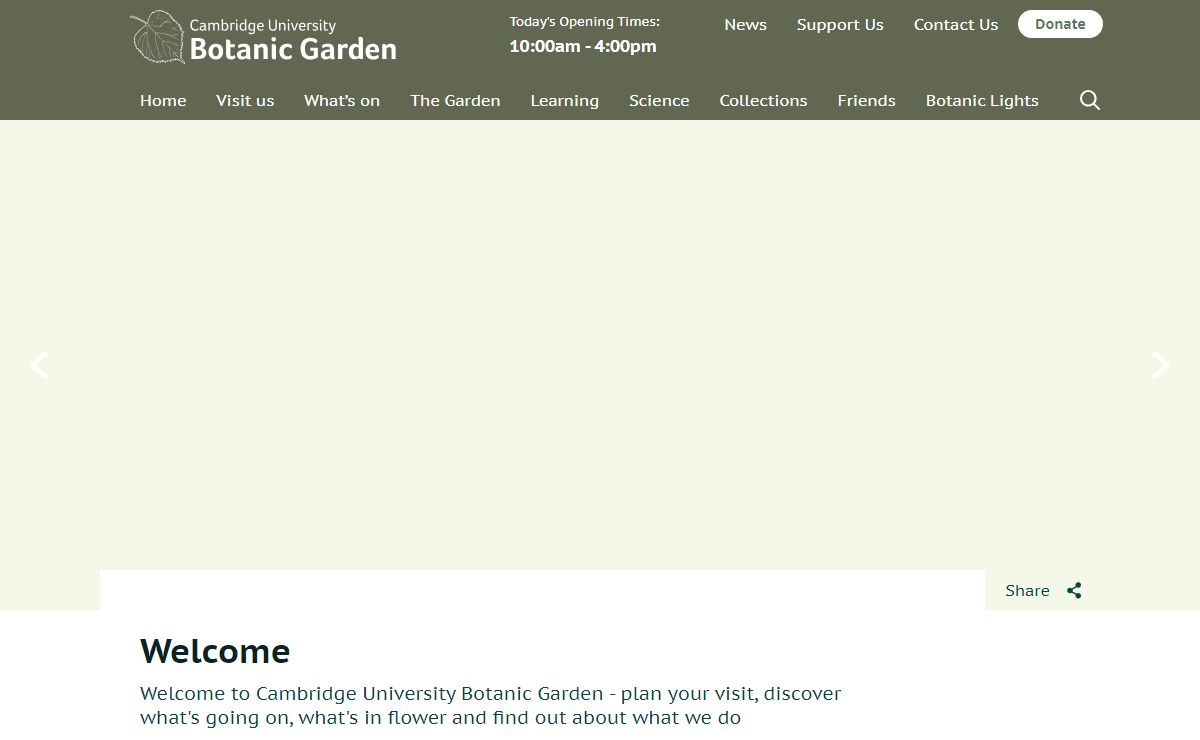Open the search magnifier icon
This screenshot has height=740, width=1200.
[1090, 100]
